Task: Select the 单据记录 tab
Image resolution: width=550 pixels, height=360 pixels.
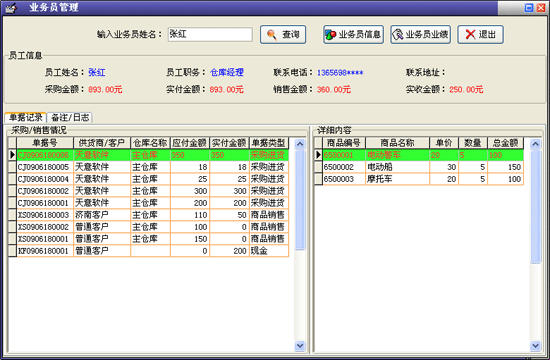Action: (26, 117)
